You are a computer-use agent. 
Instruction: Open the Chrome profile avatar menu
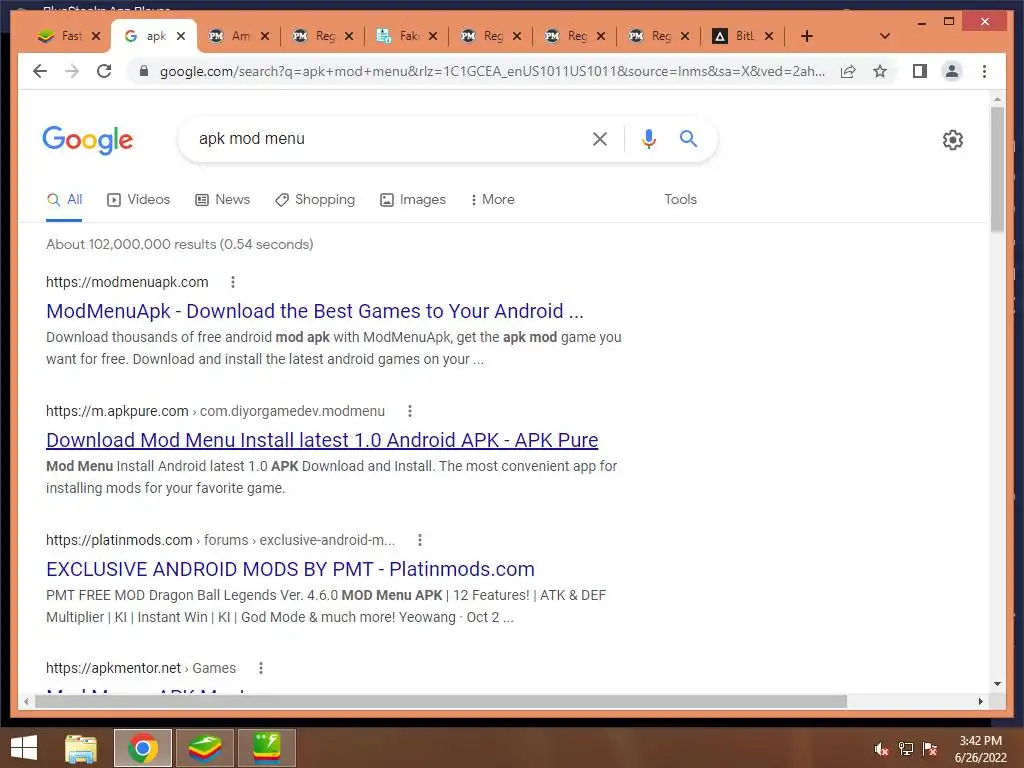coord(952,71)
